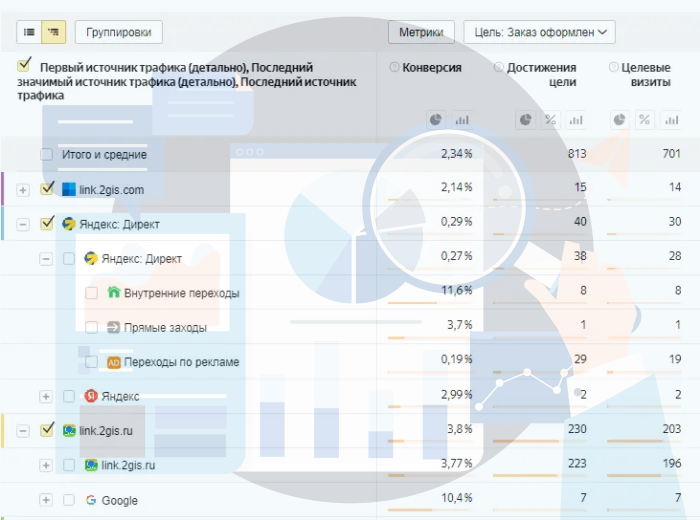This screenshot has height=520, width=700.
Task: Expand the link.2gis.com row
Action: coord(23,190)
